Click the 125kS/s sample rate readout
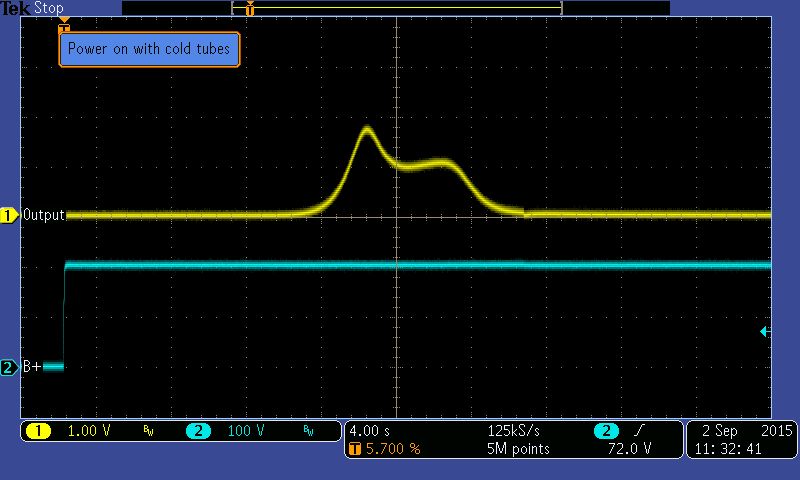Image resolution: width=800 pixels, height=480 pixels. click(515, 430)
